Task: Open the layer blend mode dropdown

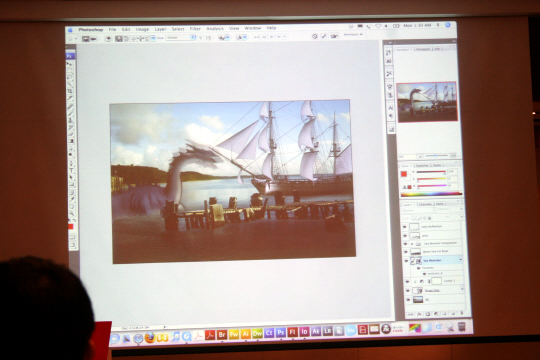Action: (x=418, y=210)
